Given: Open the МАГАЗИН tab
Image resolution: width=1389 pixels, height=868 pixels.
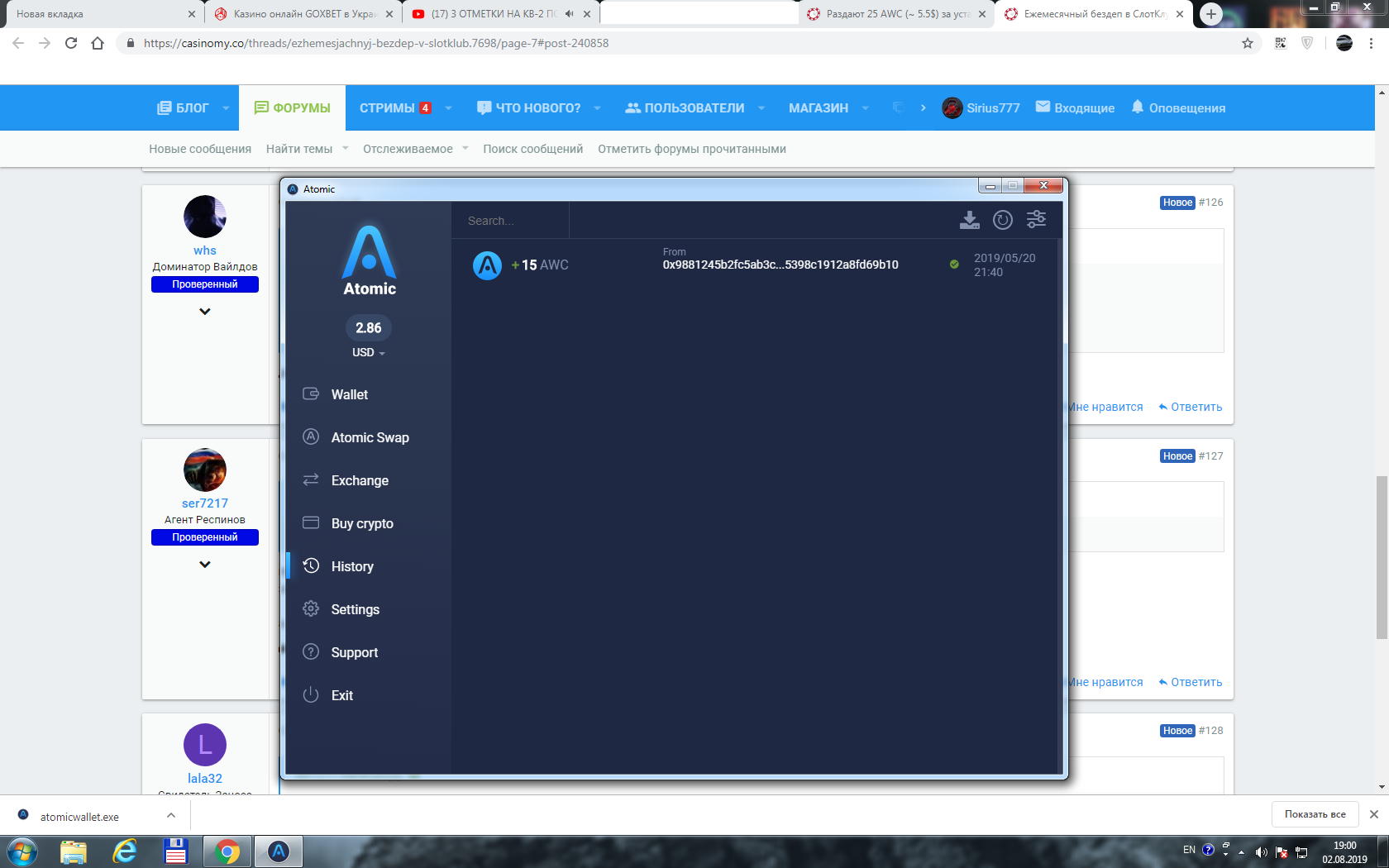Looking at the screenshot, I should (819, 108).
